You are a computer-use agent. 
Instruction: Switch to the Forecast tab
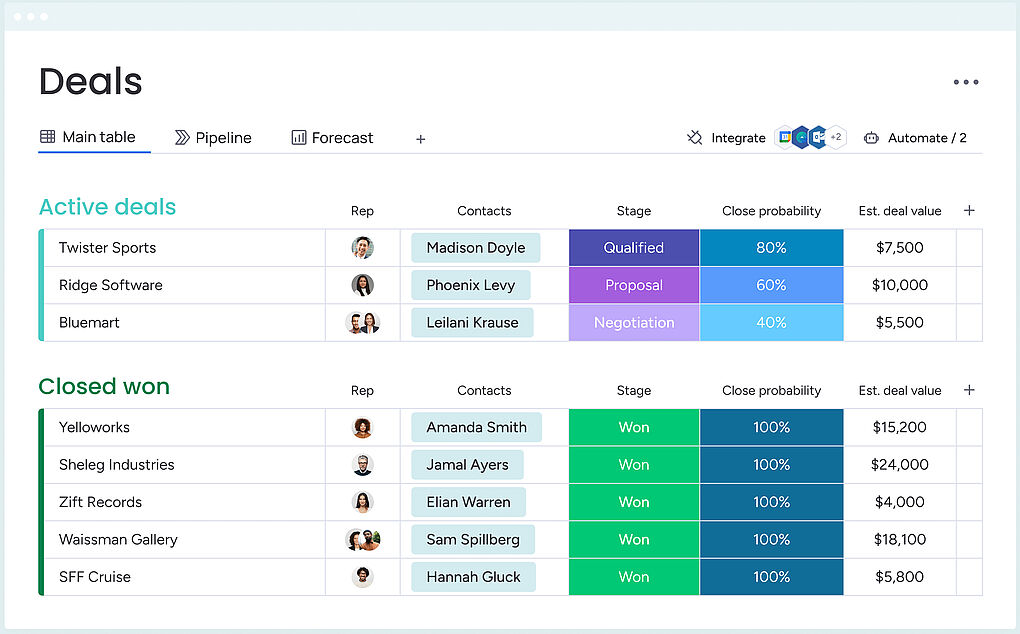click(x=332, y=138)
